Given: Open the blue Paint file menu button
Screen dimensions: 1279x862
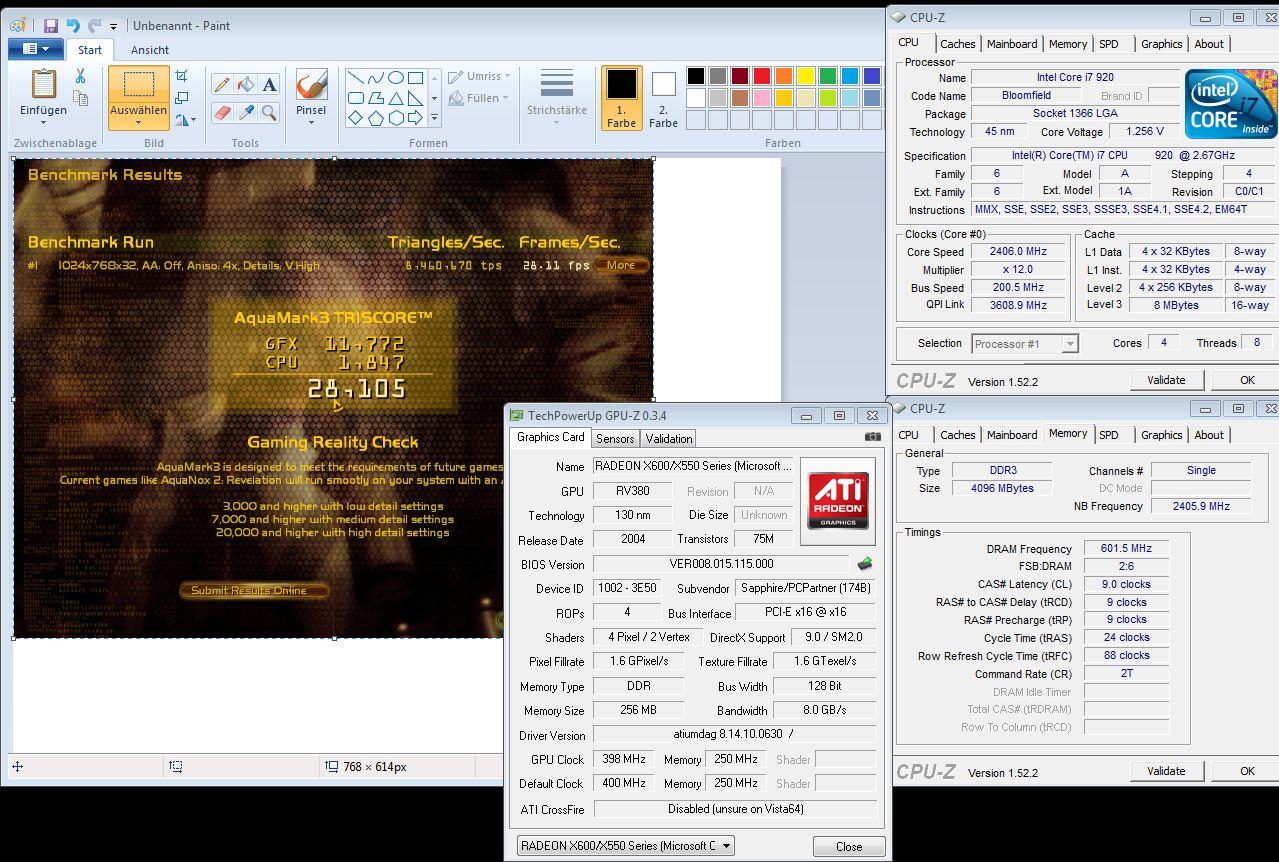Looking at the screenshot, I should click(x=36, y=49).
